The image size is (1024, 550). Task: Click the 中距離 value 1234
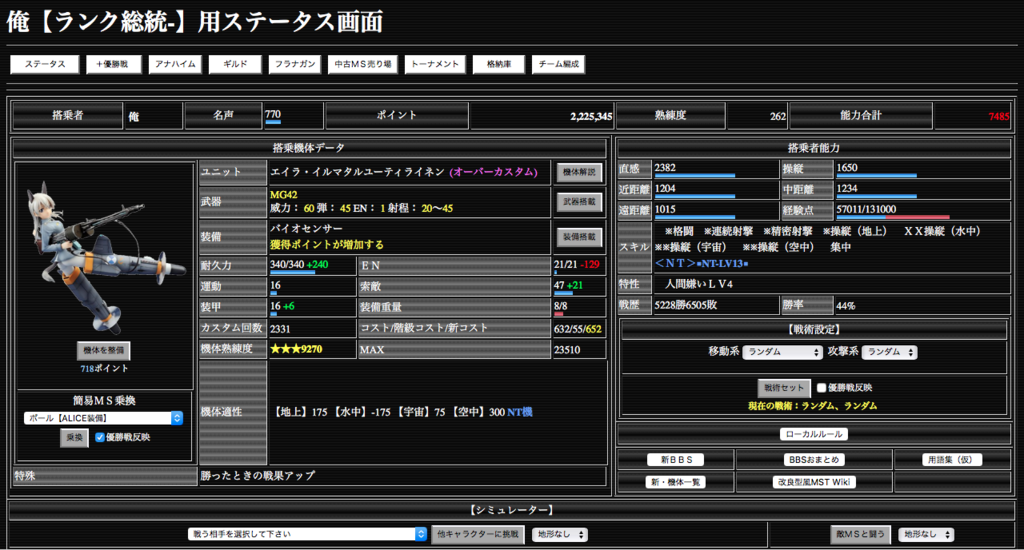(847, 189)
